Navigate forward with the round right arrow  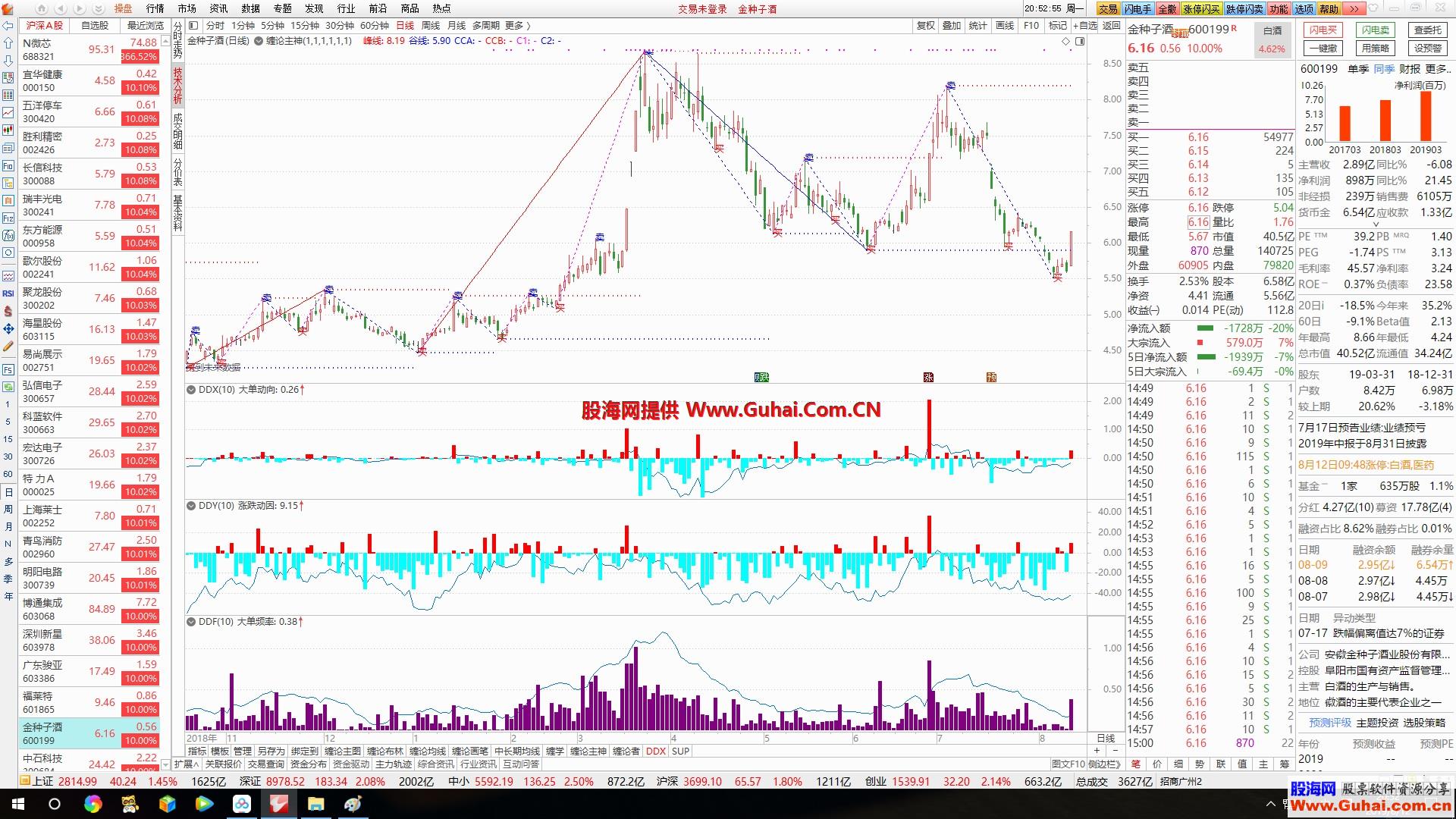[80, 8]
